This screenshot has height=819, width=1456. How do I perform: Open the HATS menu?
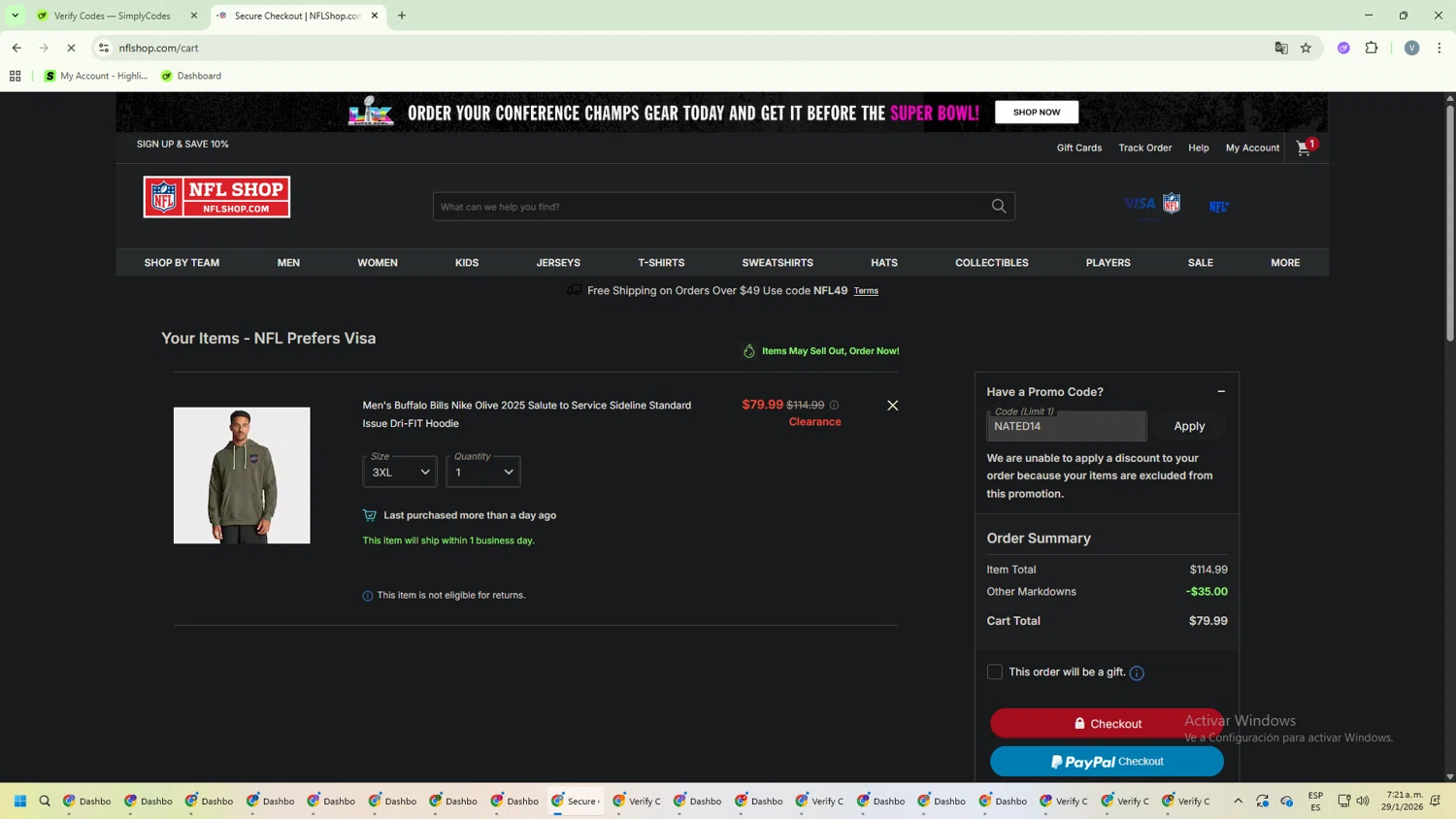pyautogui.click(x=884, y=262)
